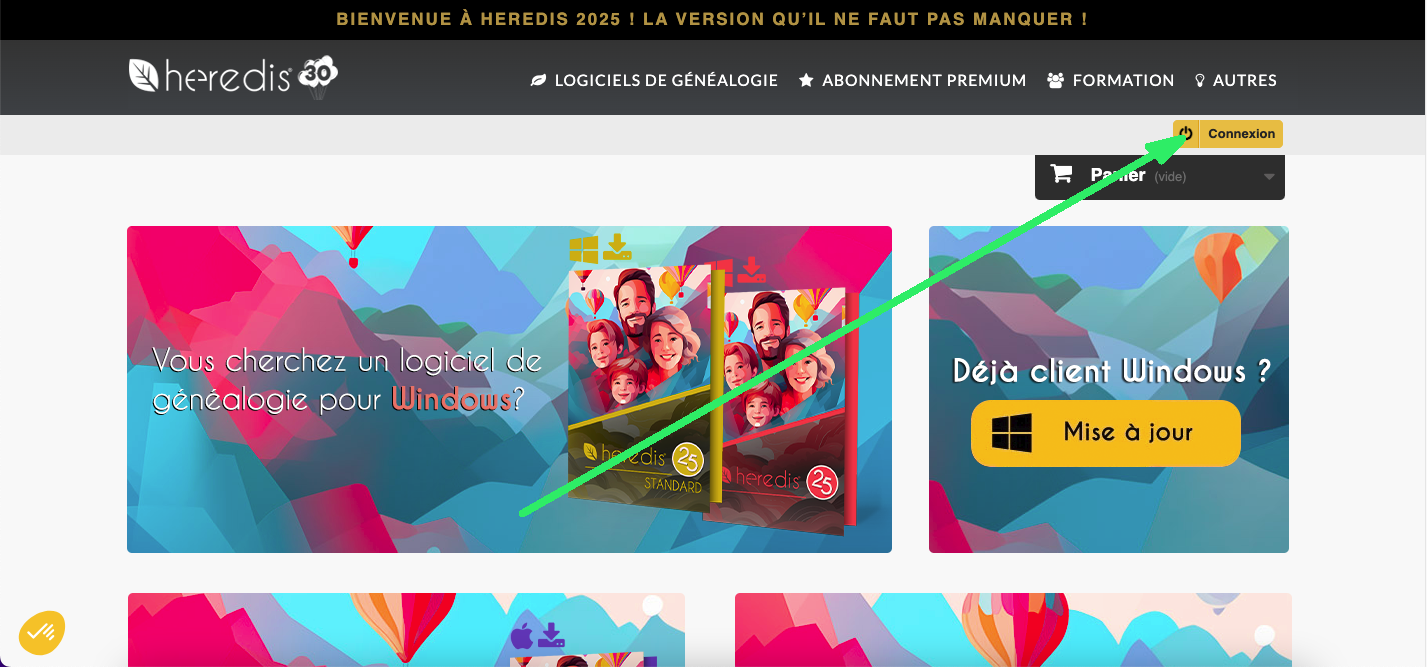Screen dimensions: 1427x667
Task: Open the Windows genealogy software banner
Action: click(x=509, y=389)
